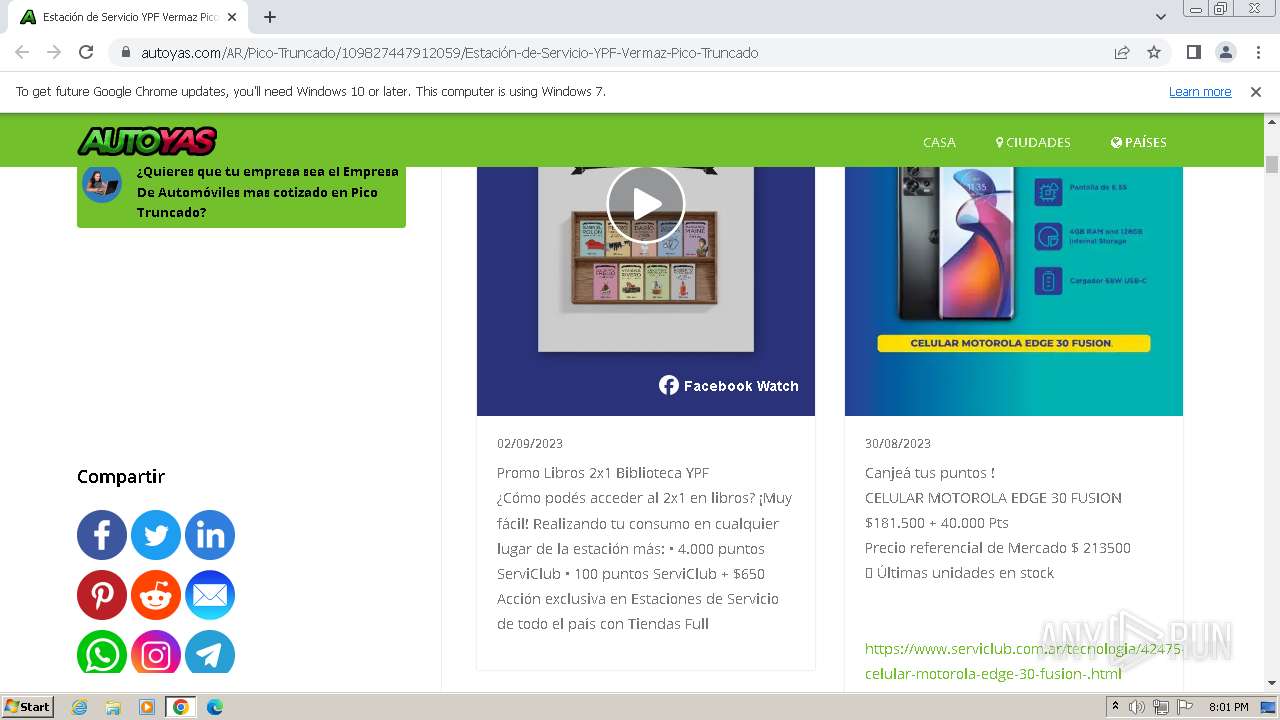Select the Estación de Servicio YPF tab
This screenshot has height=720, width=1280.
coord(128,17)
